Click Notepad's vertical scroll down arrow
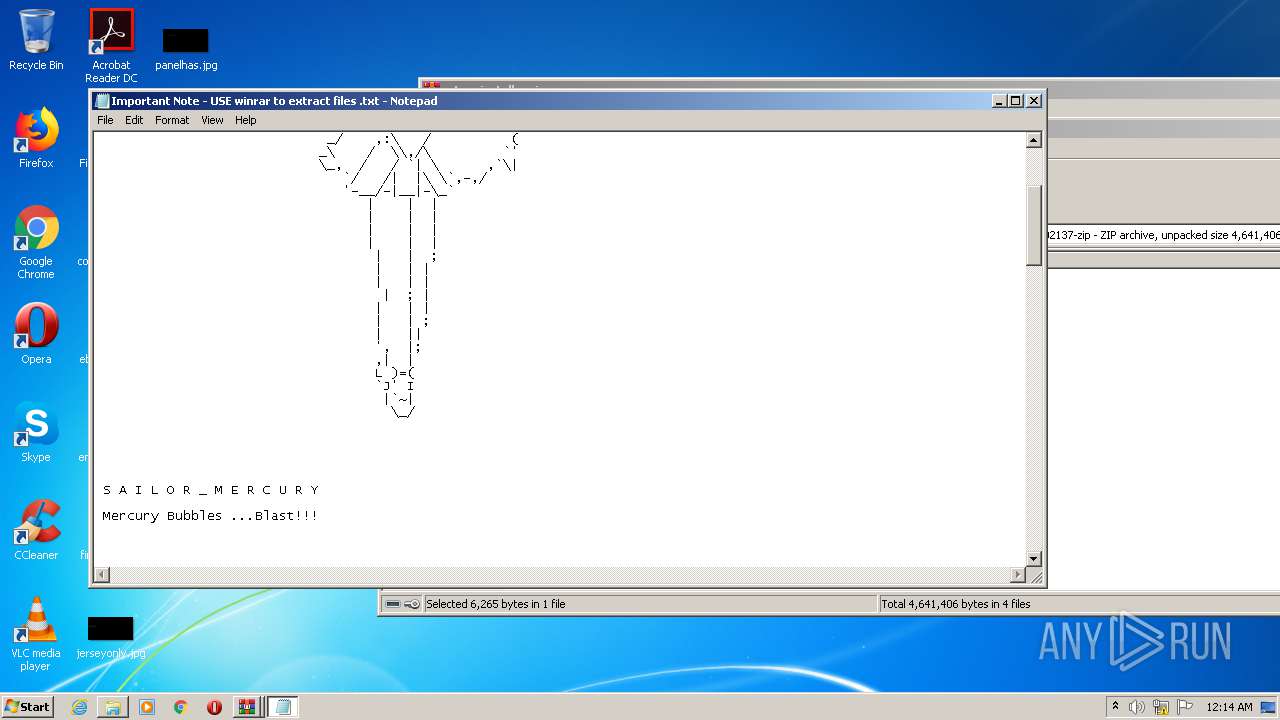This screenshot has height=720, width=1280. coord(1034,558)
